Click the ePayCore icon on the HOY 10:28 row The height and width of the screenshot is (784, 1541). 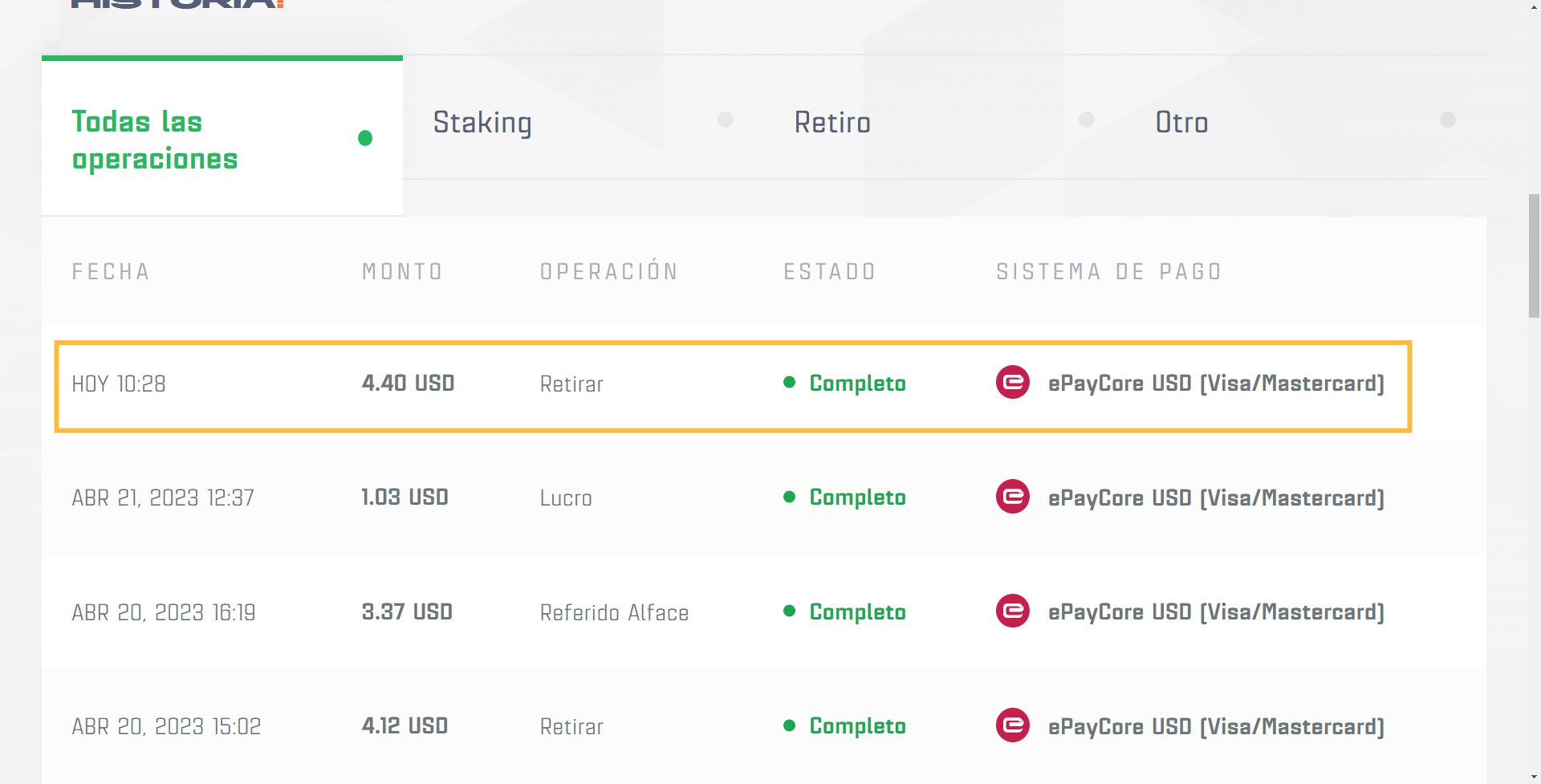pos(1013,383)
